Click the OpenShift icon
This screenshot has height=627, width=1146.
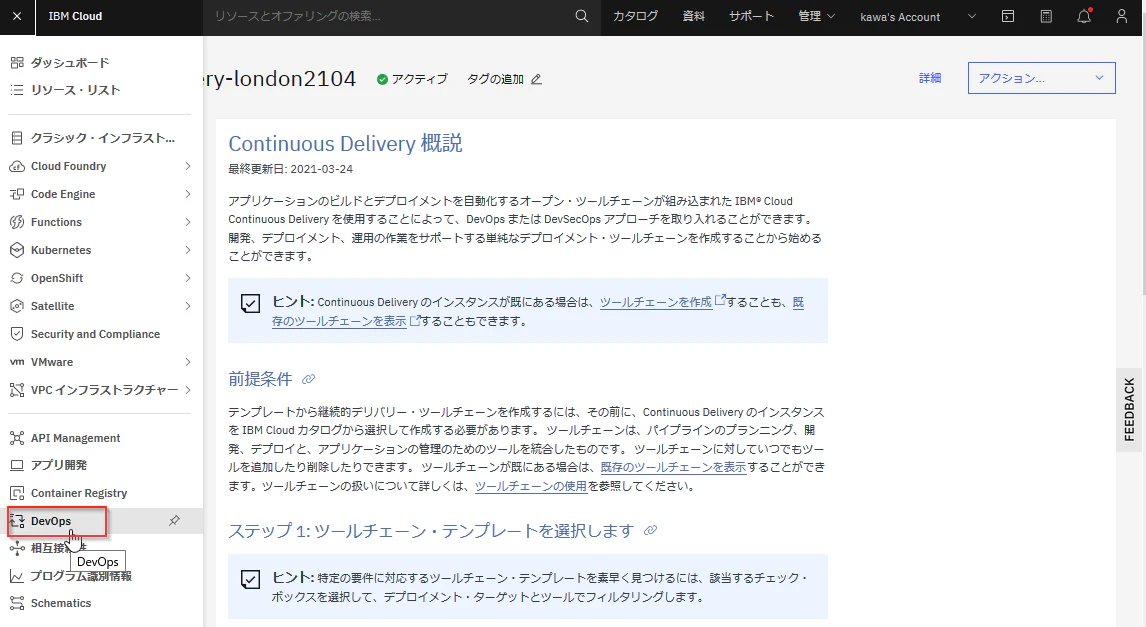[x=17, y=278]
